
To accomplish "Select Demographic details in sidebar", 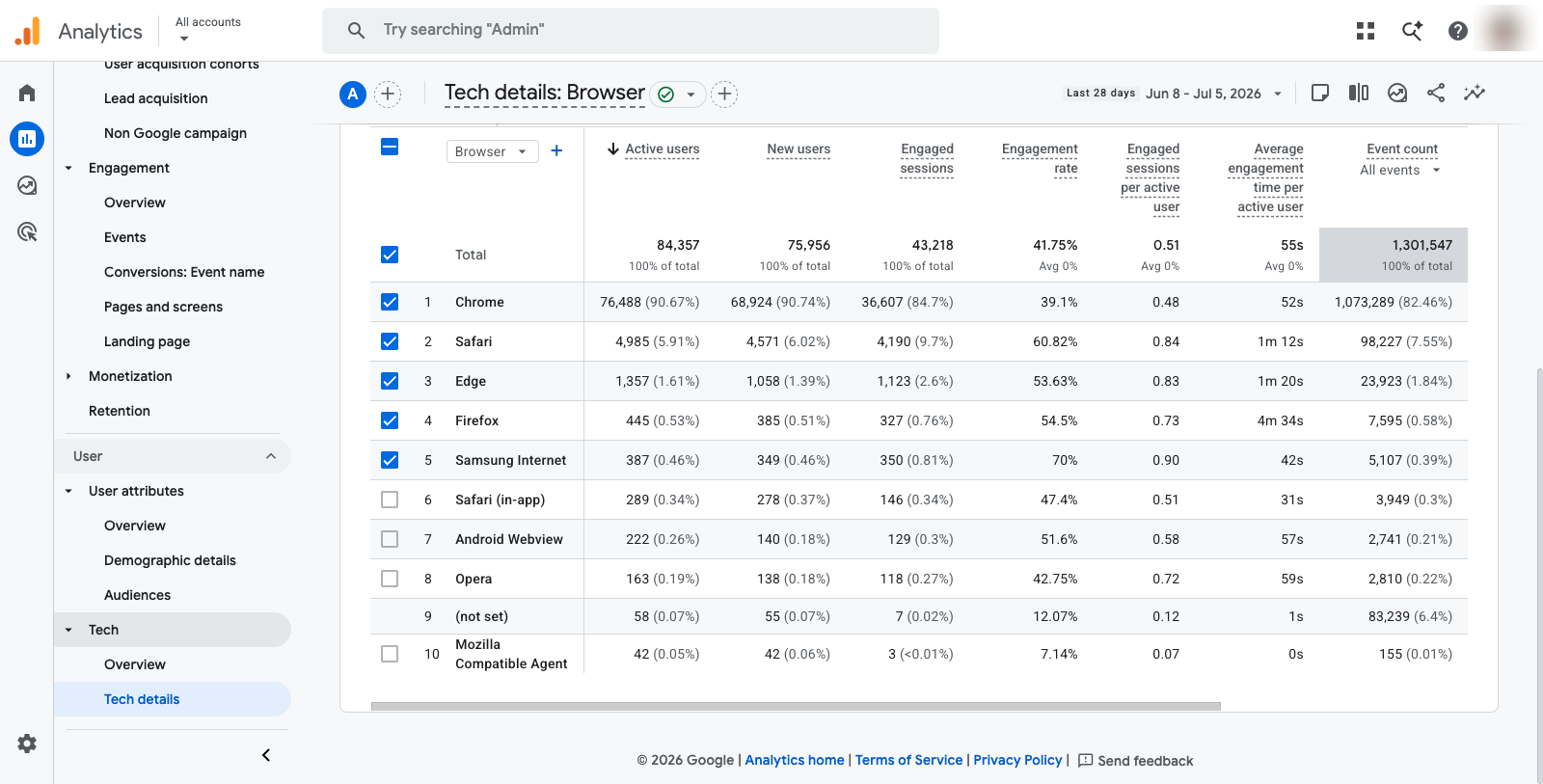I will point(170,560).
